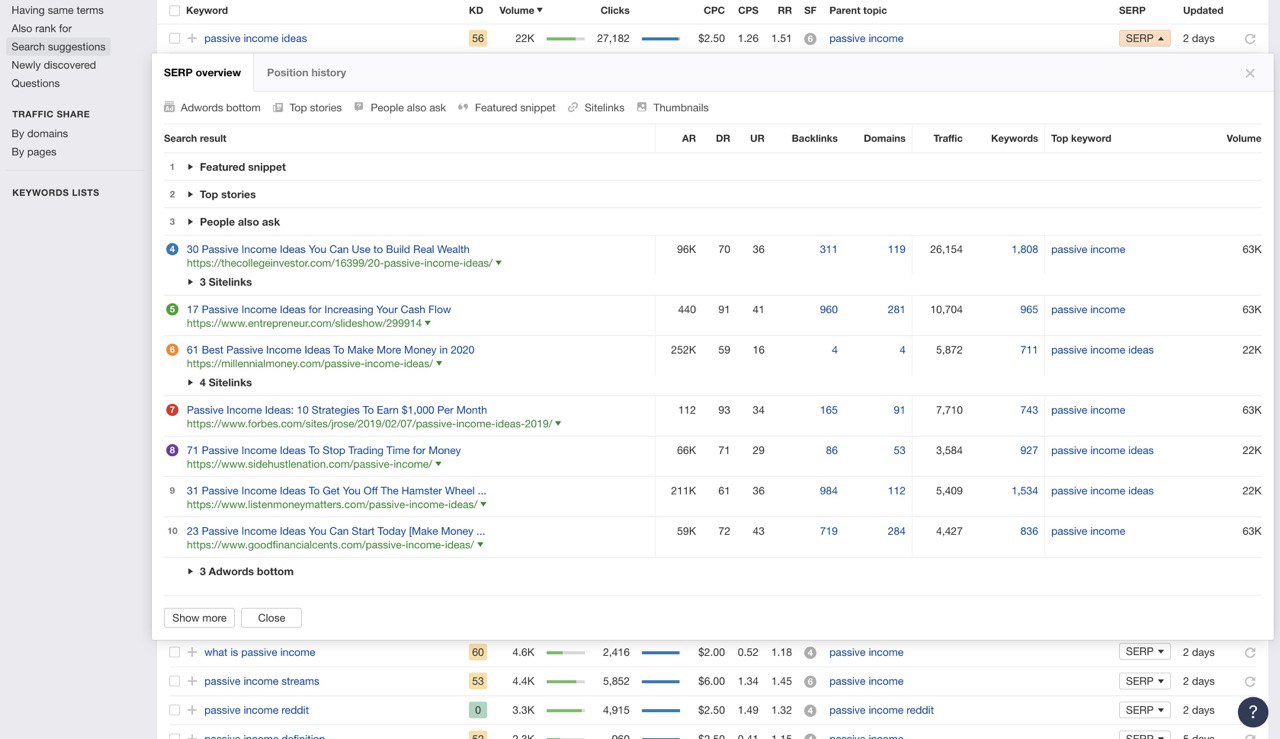
Task: Click the plus icon beside passive income reddit
Action: coord(192,710)
